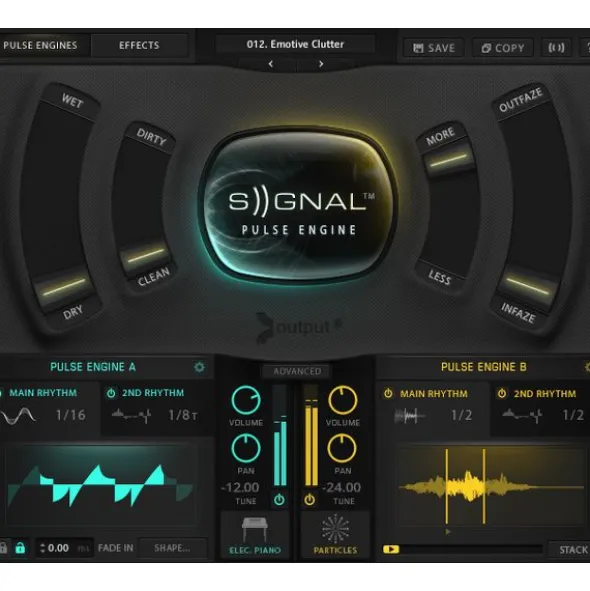Click the yellow level meter

(x=311, y=436)
